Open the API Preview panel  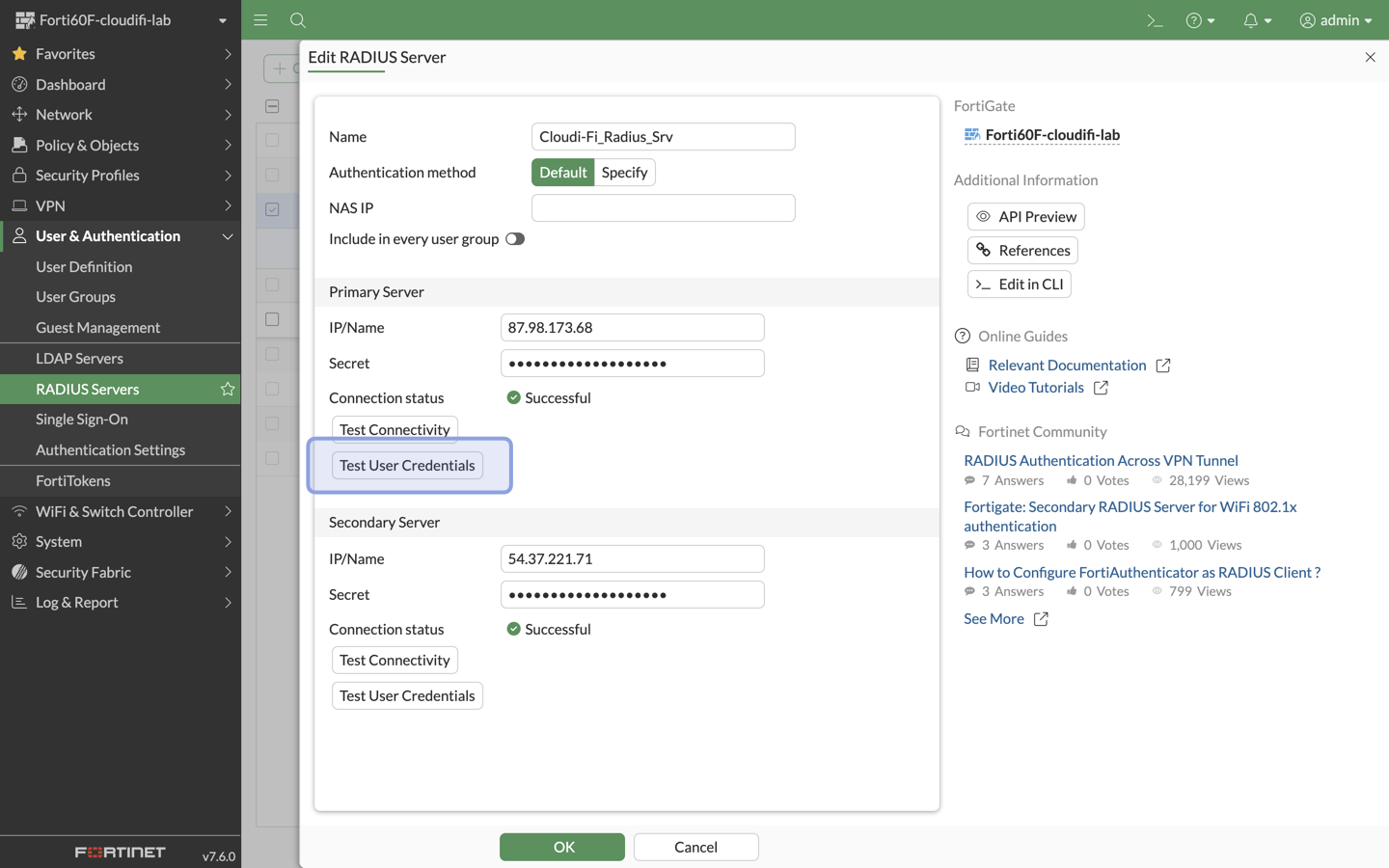click(x=1025, y=216)
